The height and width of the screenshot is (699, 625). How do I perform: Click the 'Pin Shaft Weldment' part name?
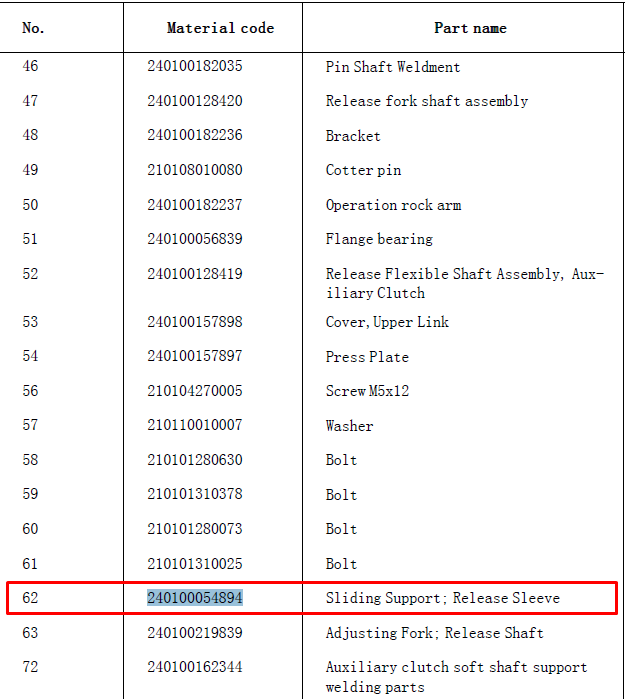click(x=393, y=67)
